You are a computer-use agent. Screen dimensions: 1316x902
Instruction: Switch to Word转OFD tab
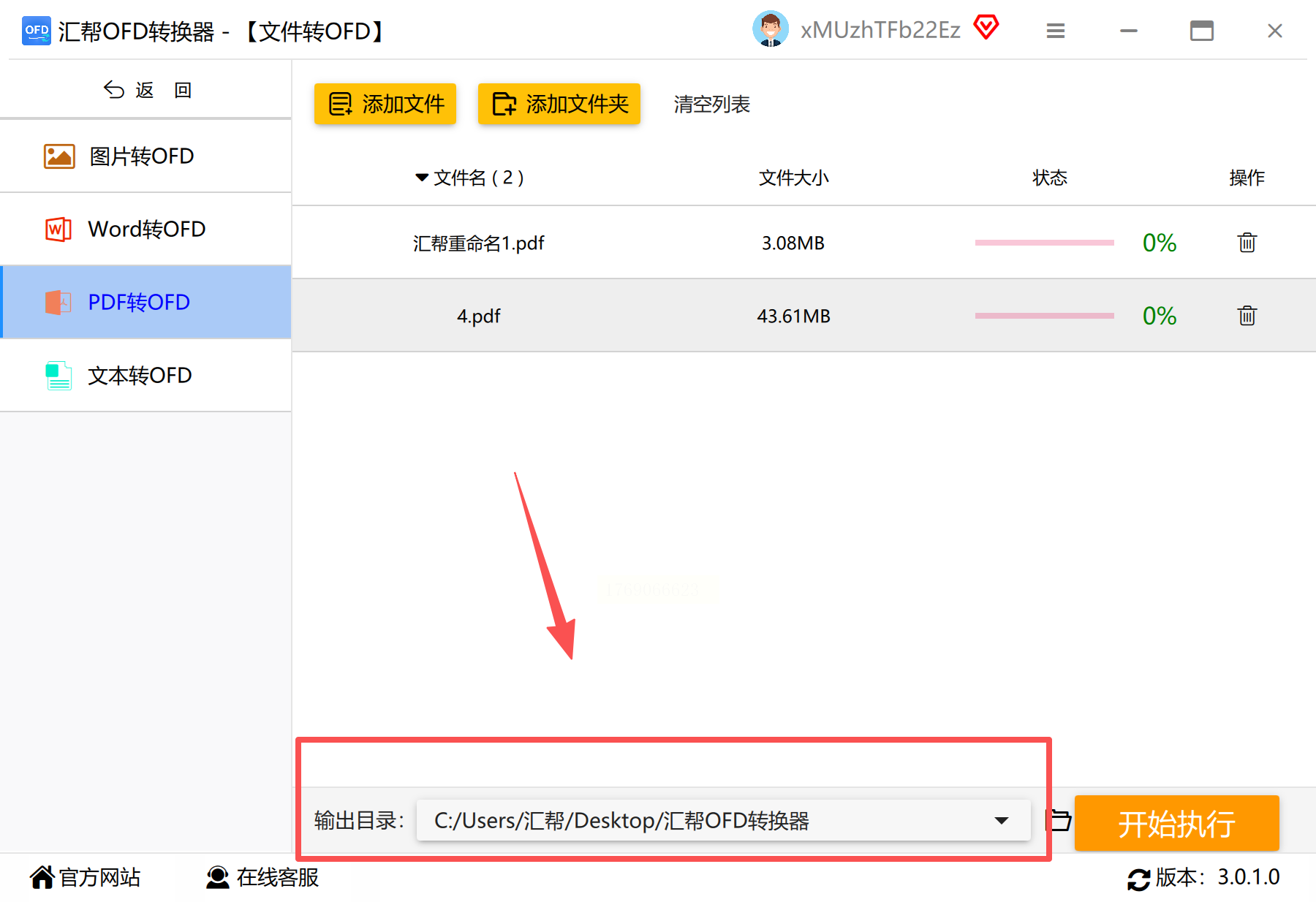(146, 230)
